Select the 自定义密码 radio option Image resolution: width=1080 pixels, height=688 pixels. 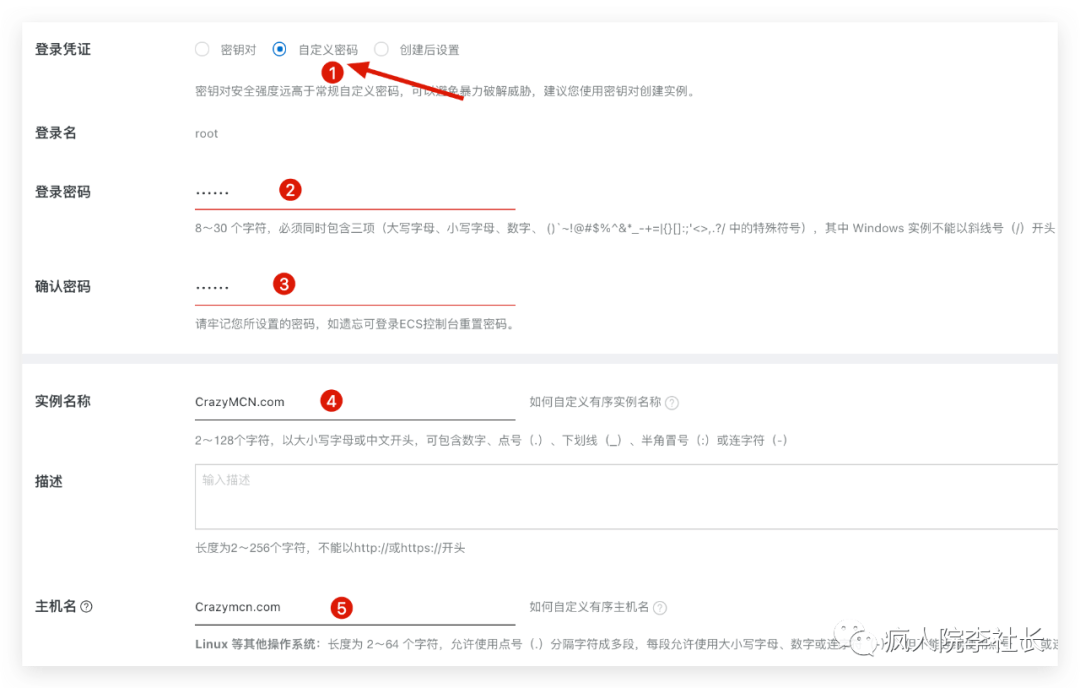[x=280, y=49]
